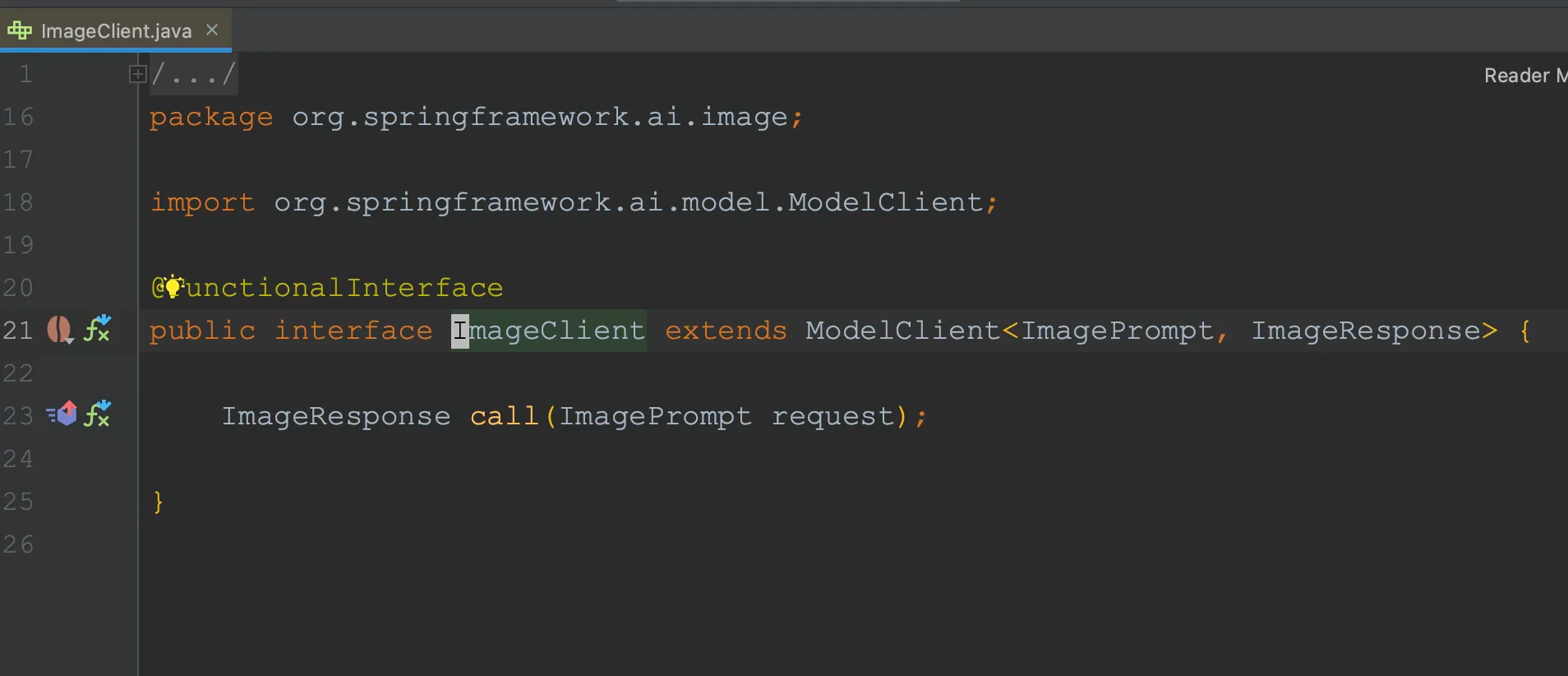Screen dimensions: 1568x676
Task: Click the interface file icon on the tab
Action: (20, 30)
